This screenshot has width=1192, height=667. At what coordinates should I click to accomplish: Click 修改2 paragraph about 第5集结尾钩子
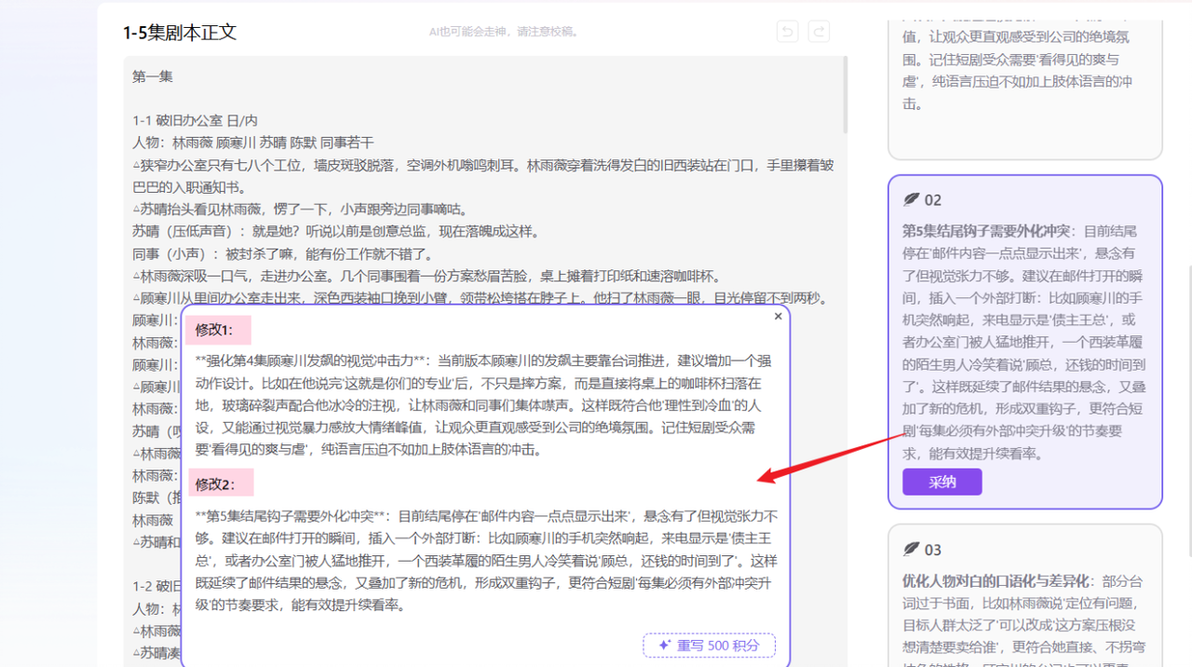487,561
